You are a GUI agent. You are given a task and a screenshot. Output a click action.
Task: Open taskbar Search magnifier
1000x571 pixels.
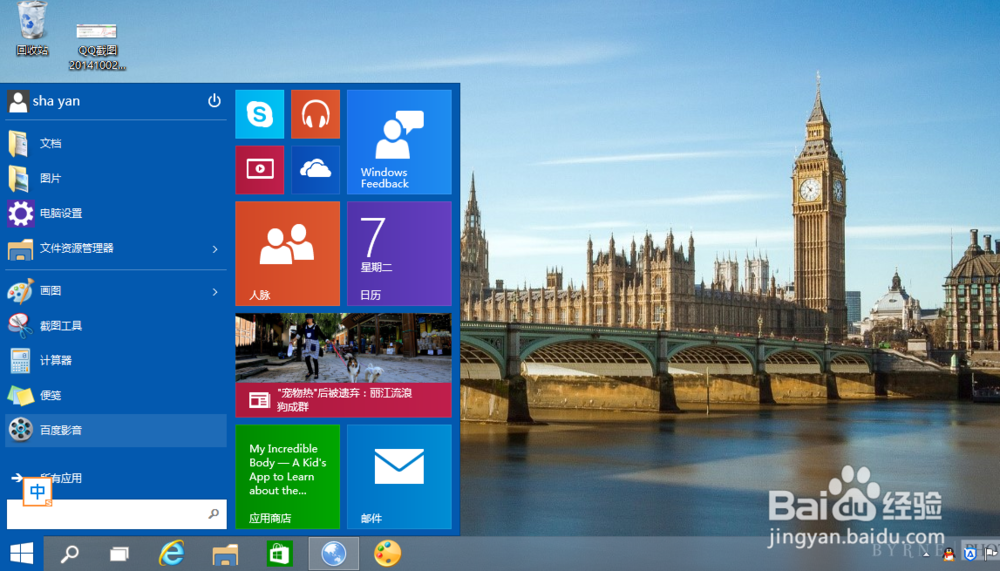pyautogui.click(x=70, y=554)
